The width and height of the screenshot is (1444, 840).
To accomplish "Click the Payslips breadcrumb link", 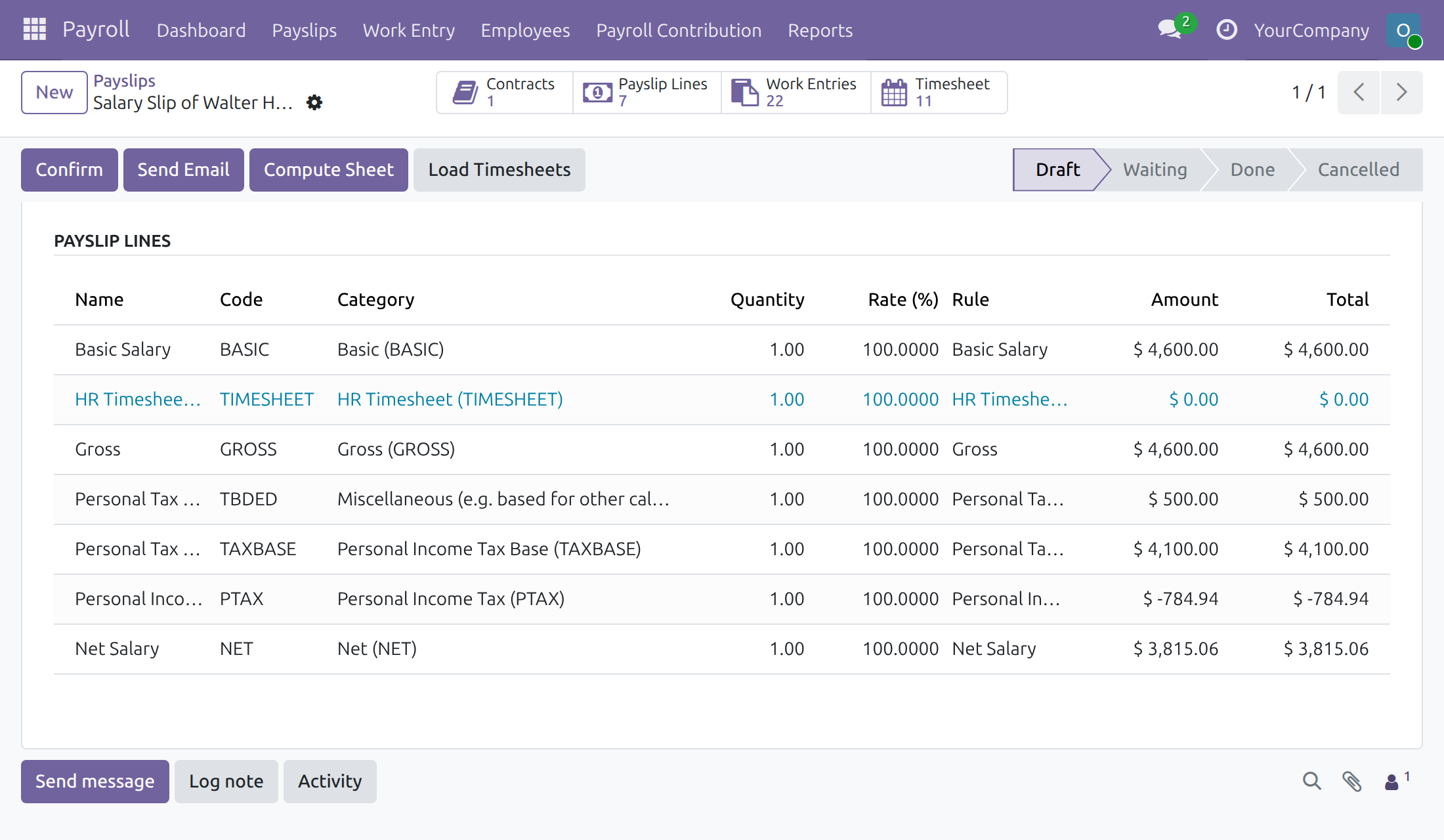I will tap(124, 81).
